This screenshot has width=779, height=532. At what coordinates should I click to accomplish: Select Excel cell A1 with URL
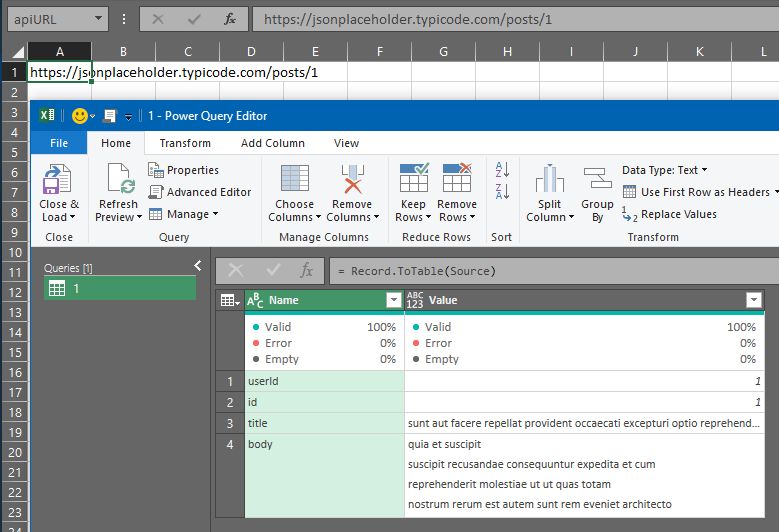[x=60, y=73]
